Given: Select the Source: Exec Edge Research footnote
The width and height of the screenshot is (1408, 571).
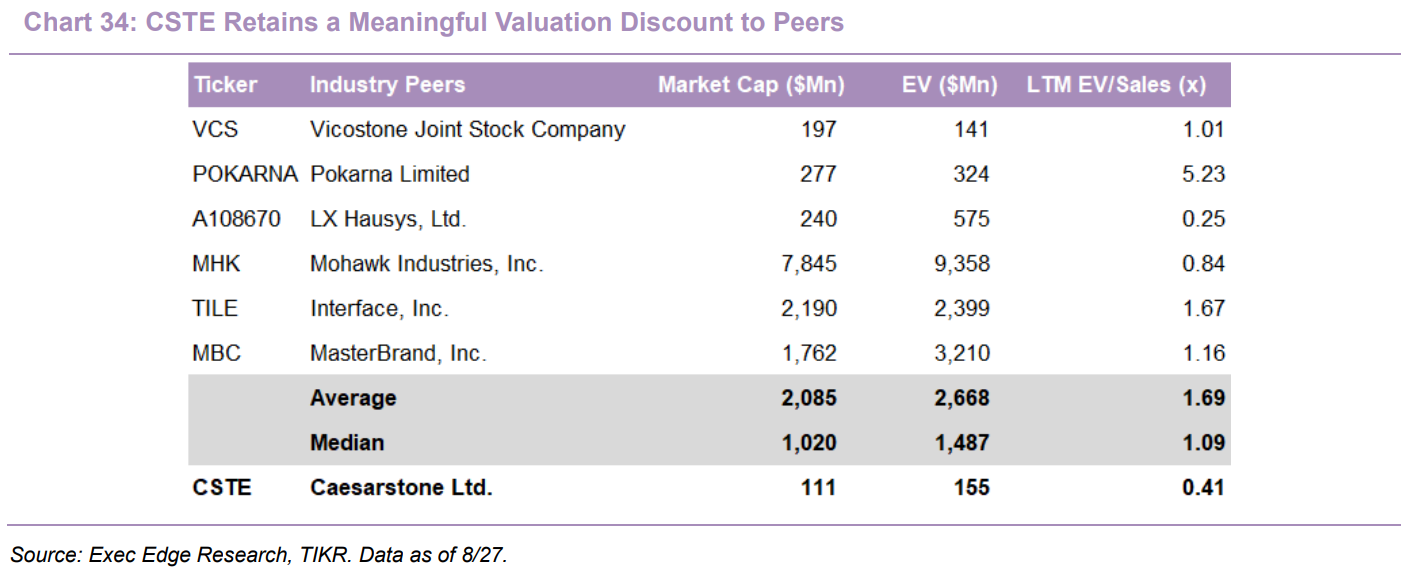Looking at the screenshot, I should pyautogui.click(x=259, y=553).
